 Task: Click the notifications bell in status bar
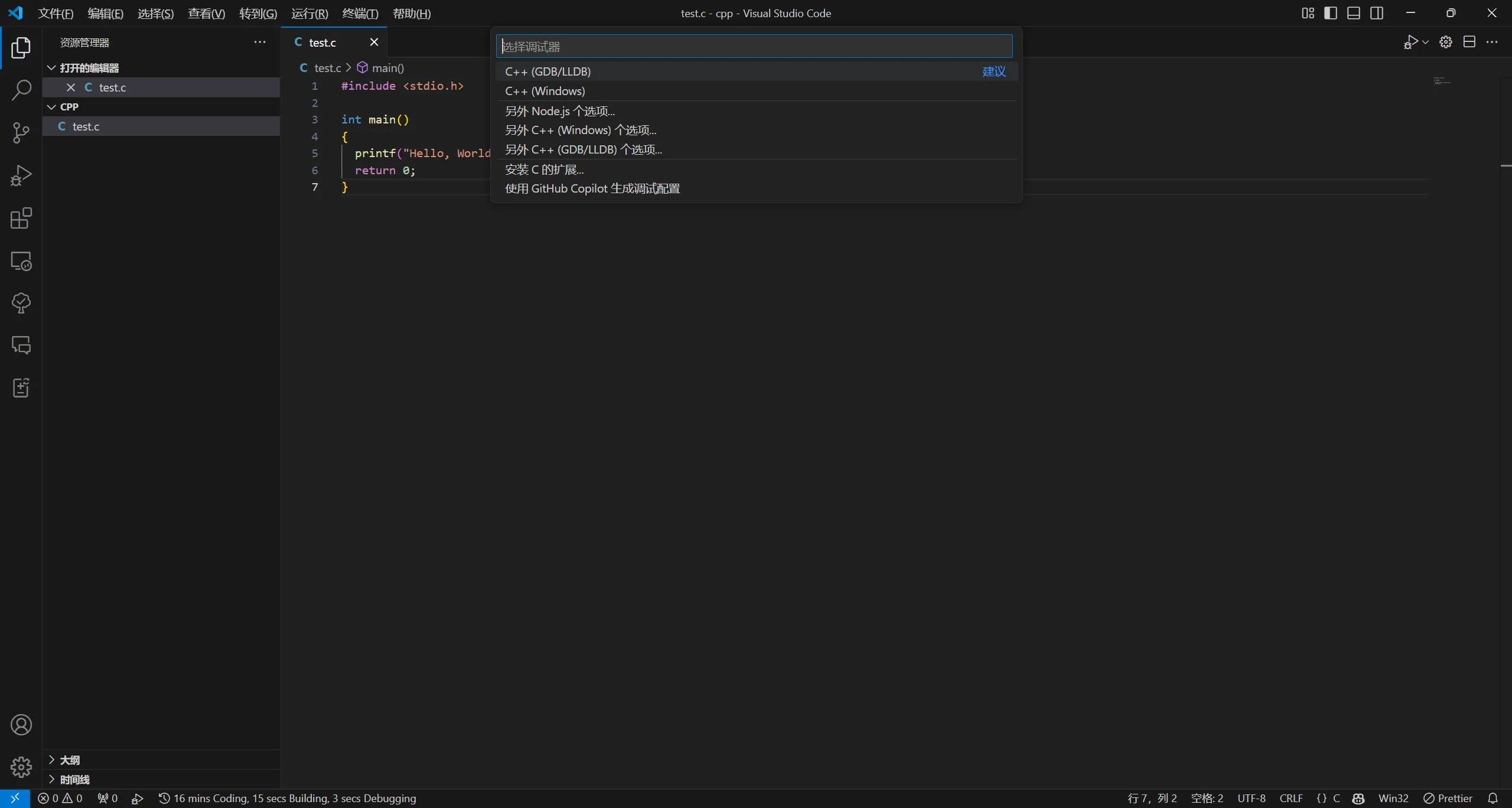[1493, 798]
